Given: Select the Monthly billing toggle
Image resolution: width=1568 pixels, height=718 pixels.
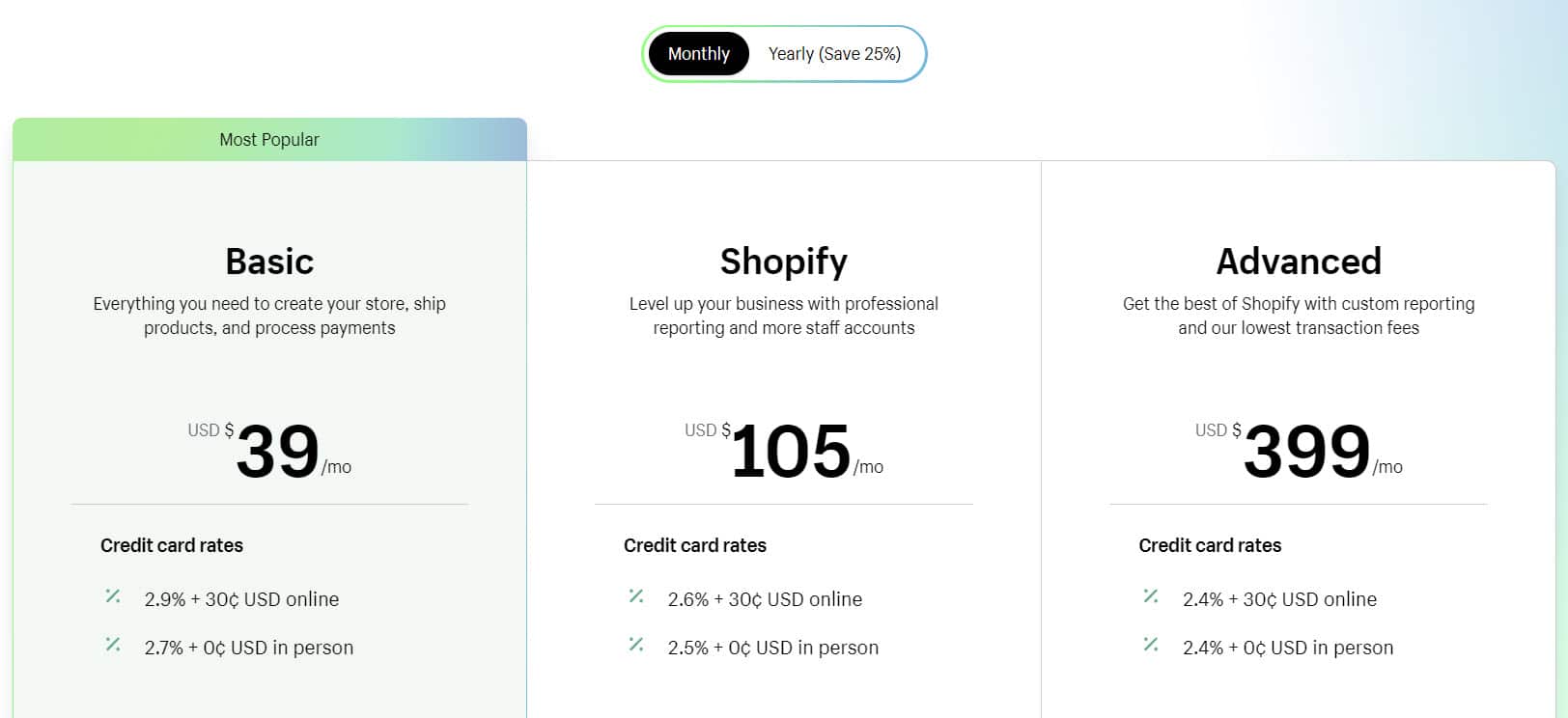Looking at the screenshot, I should tap(698, 54).
